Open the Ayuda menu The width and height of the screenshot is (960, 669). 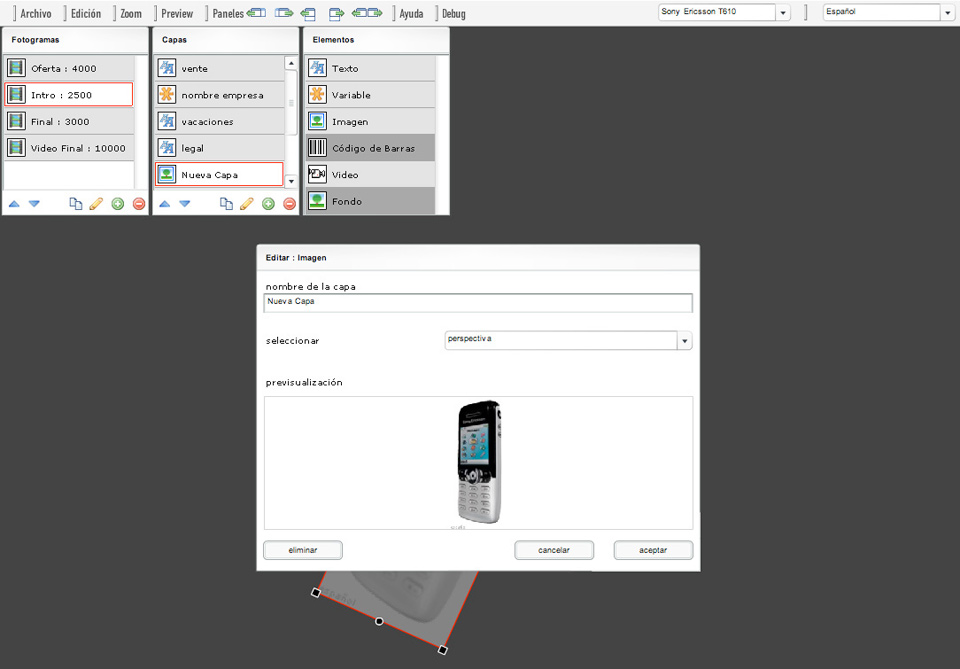(x=411, y=14)
